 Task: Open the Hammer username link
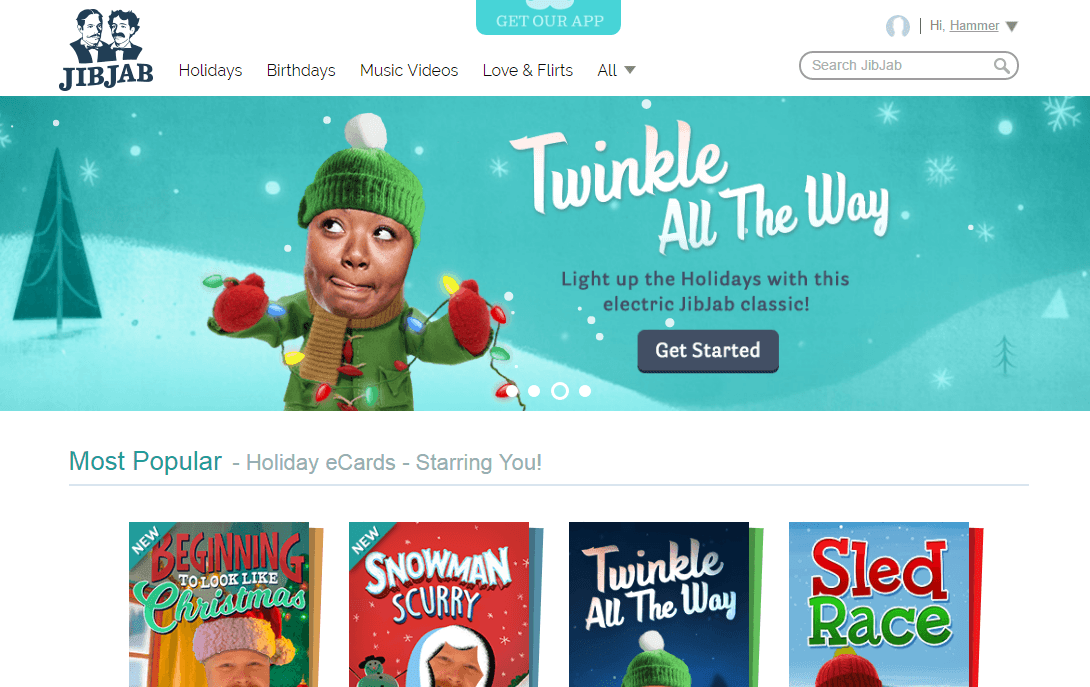pyautogui.click(x=974, y=26)
